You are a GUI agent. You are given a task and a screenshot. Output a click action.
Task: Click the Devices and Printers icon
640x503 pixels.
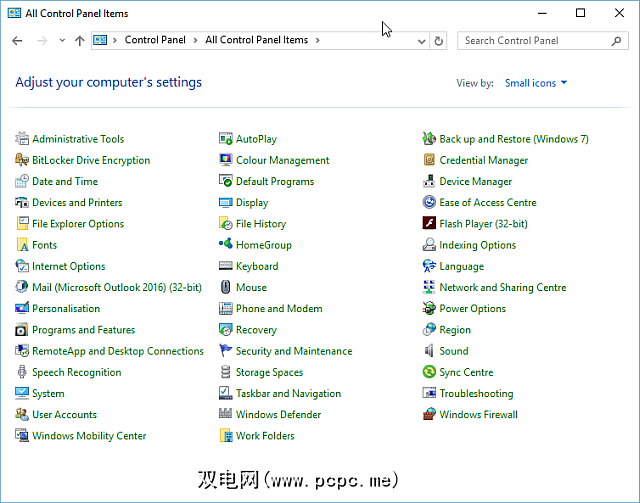click(22, 203)
